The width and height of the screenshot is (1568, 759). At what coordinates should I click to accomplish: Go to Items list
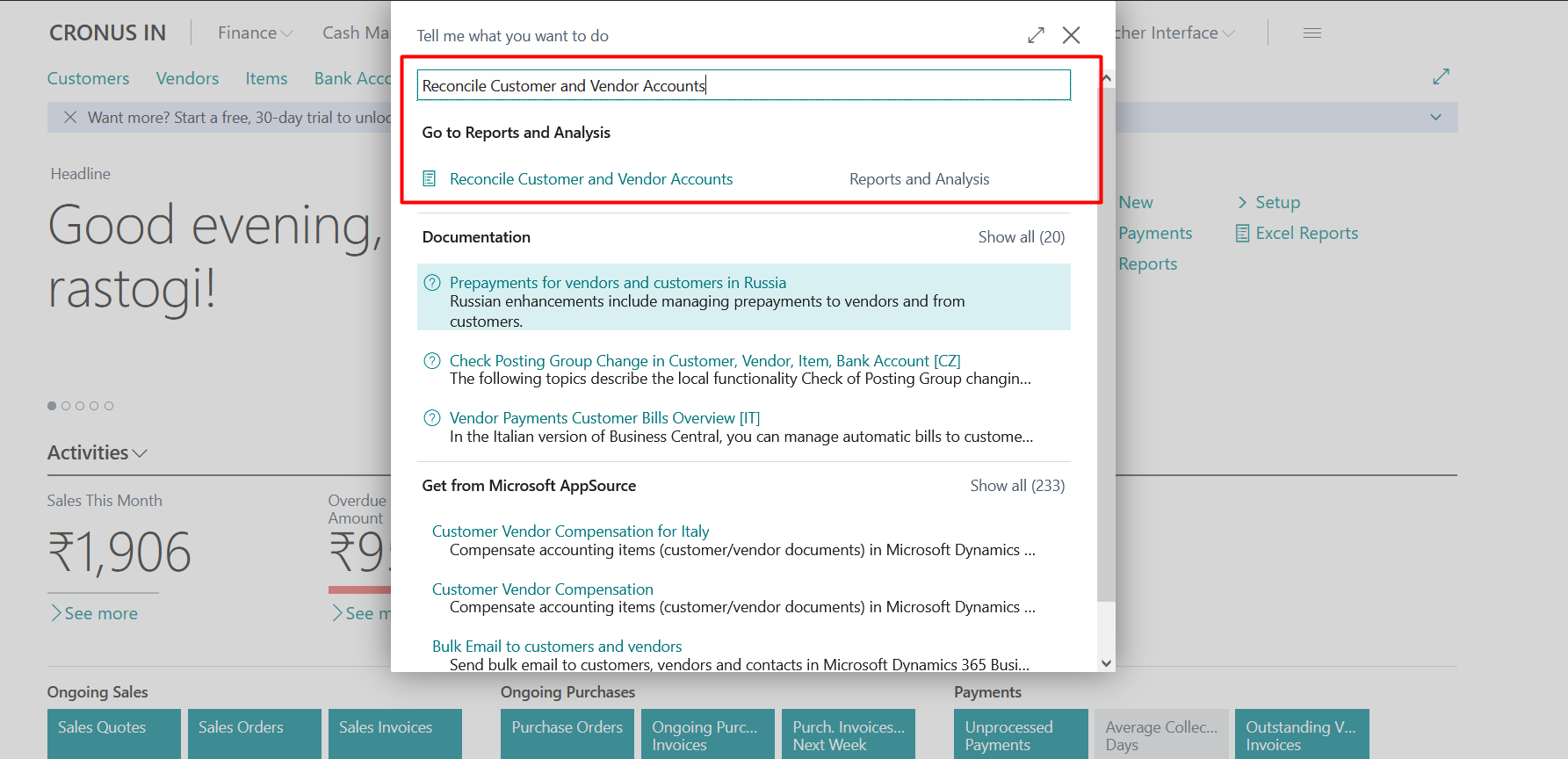tap(267, 79)
